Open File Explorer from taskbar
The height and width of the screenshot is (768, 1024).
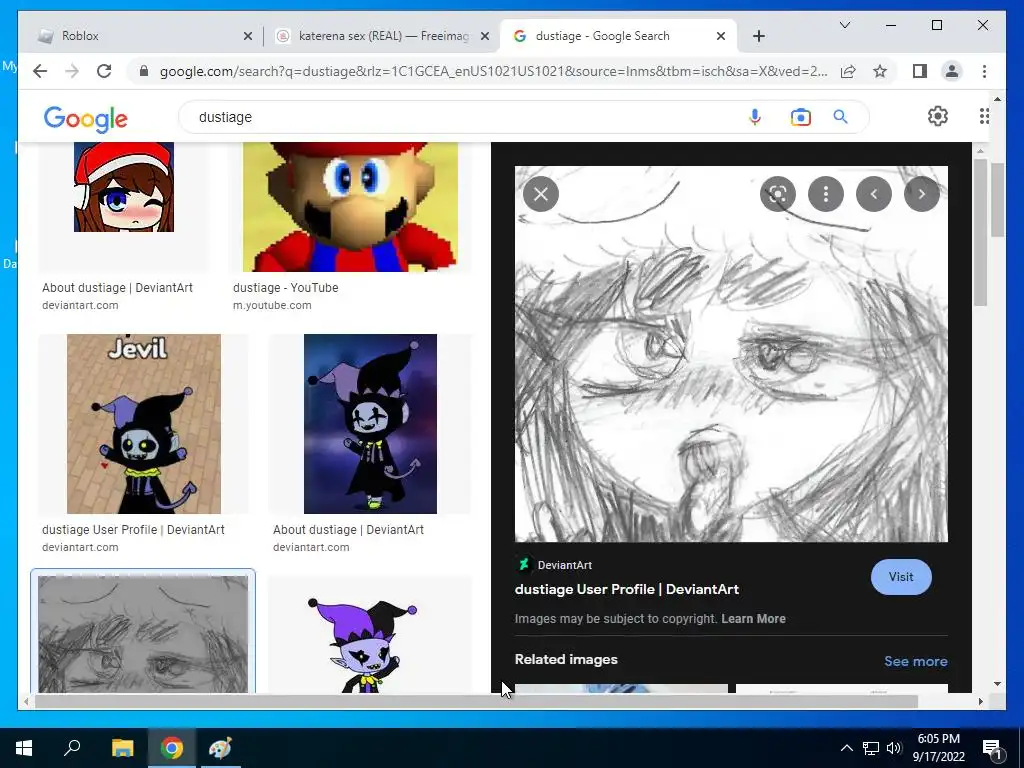click(x=122, y=748)
